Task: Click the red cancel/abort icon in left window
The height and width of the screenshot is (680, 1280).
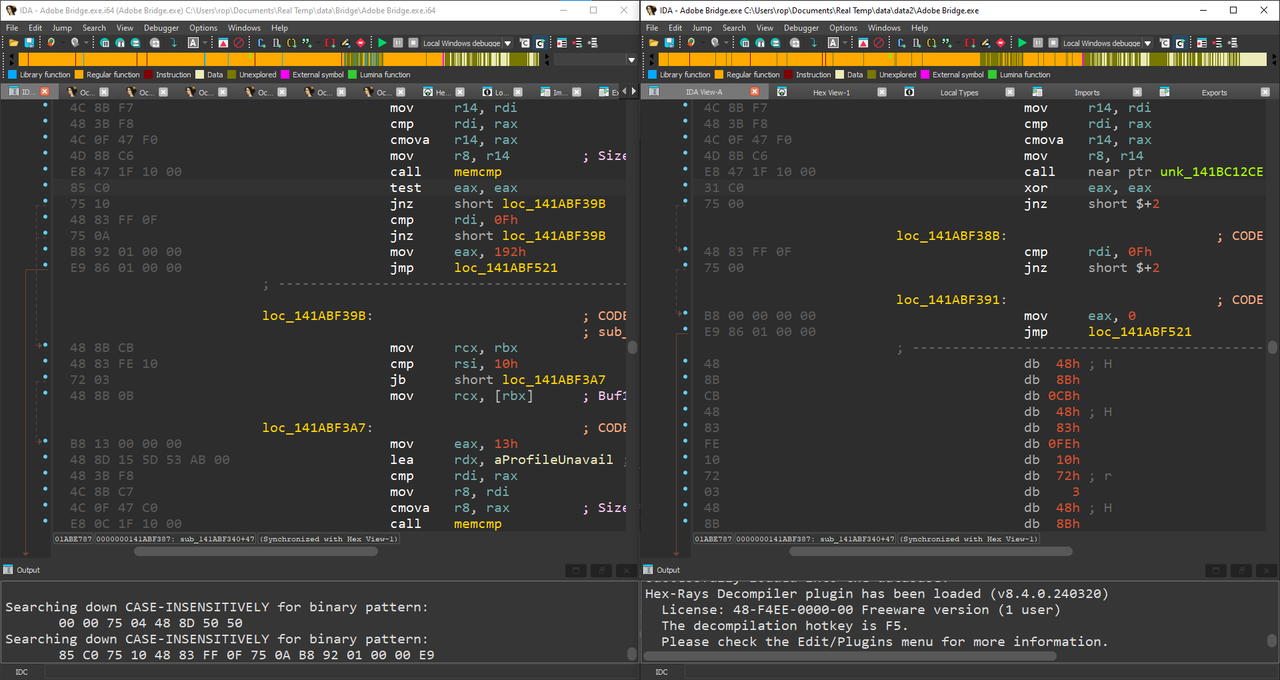Action: coord(239,43)
